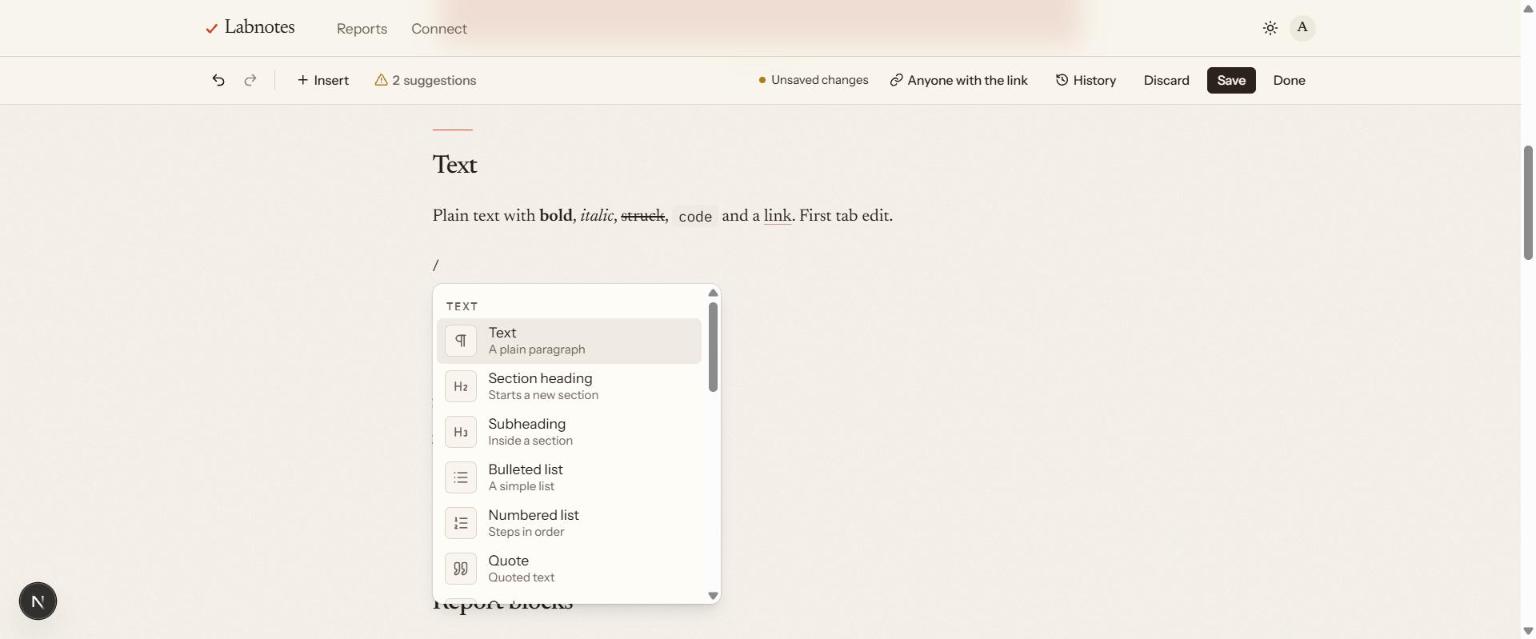The image size is (1536, 639).
Task: Insert a Subheading block
Action: [569, 432]
